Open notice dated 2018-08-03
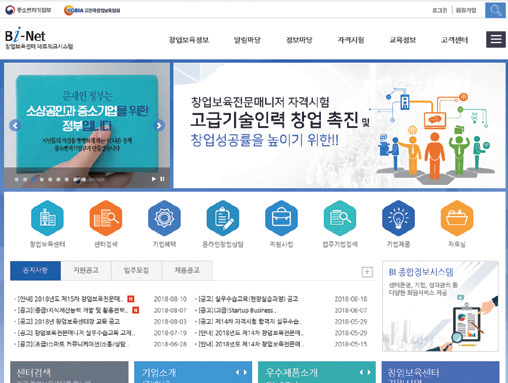This screenshot has width=508, height=383. (x=68, y=322)
